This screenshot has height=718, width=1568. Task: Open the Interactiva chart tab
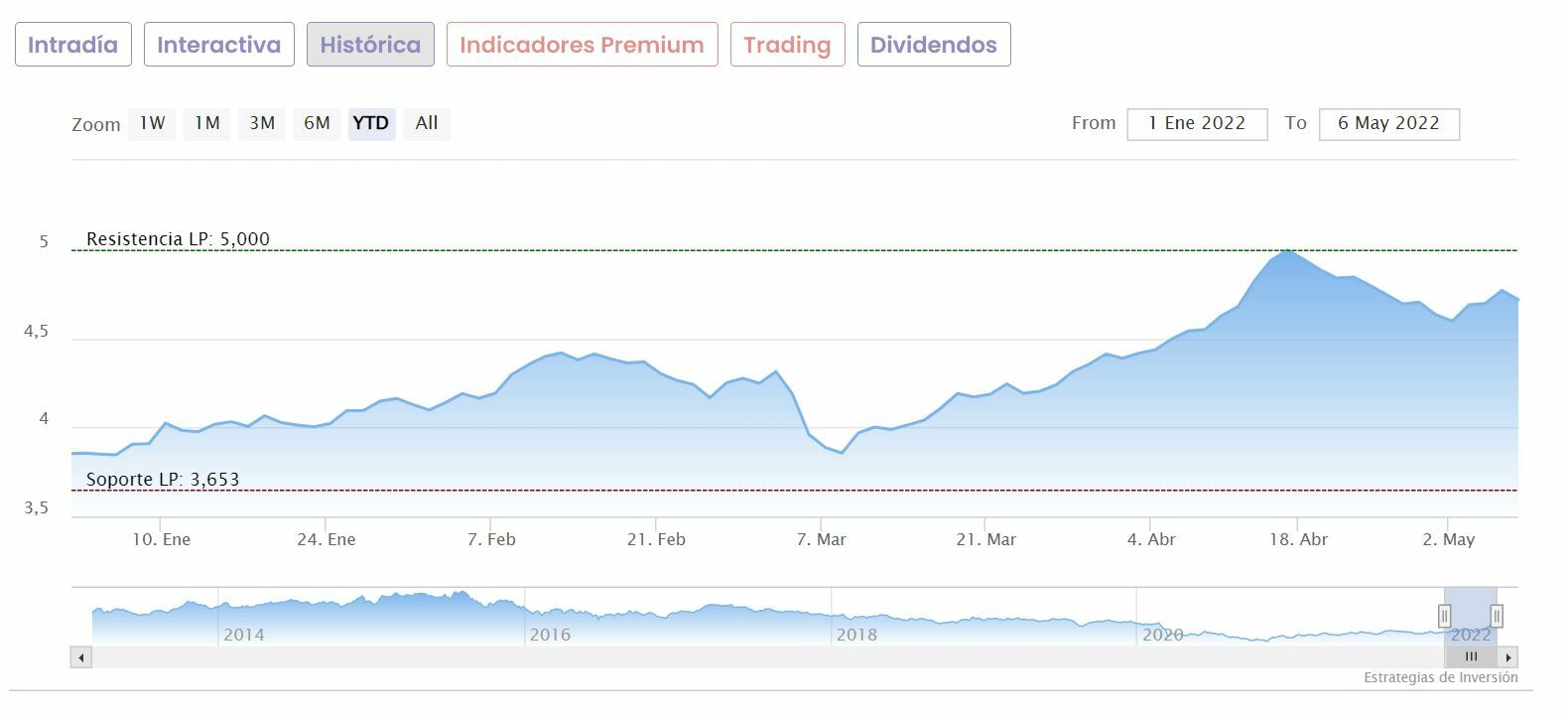[219, 45]
